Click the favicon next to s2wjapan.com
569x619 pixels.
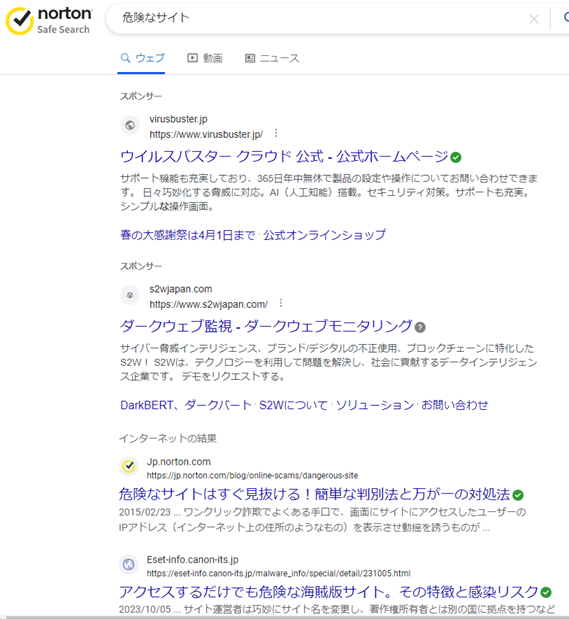coord(130,295)
